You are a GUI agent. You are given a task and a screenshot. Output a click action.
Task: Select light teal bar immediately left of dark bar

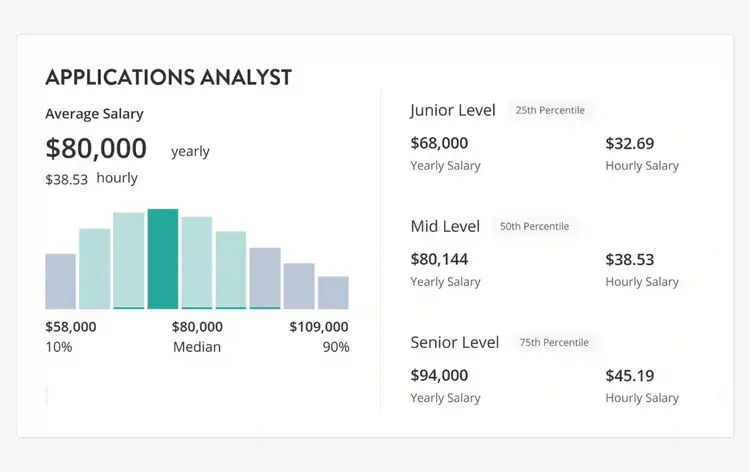tap(129, 260)
